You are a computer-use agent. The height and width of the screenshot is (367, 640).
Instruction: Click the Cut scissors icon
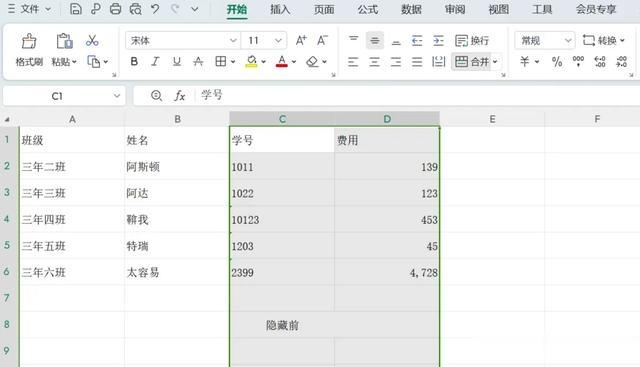point(92,40)
